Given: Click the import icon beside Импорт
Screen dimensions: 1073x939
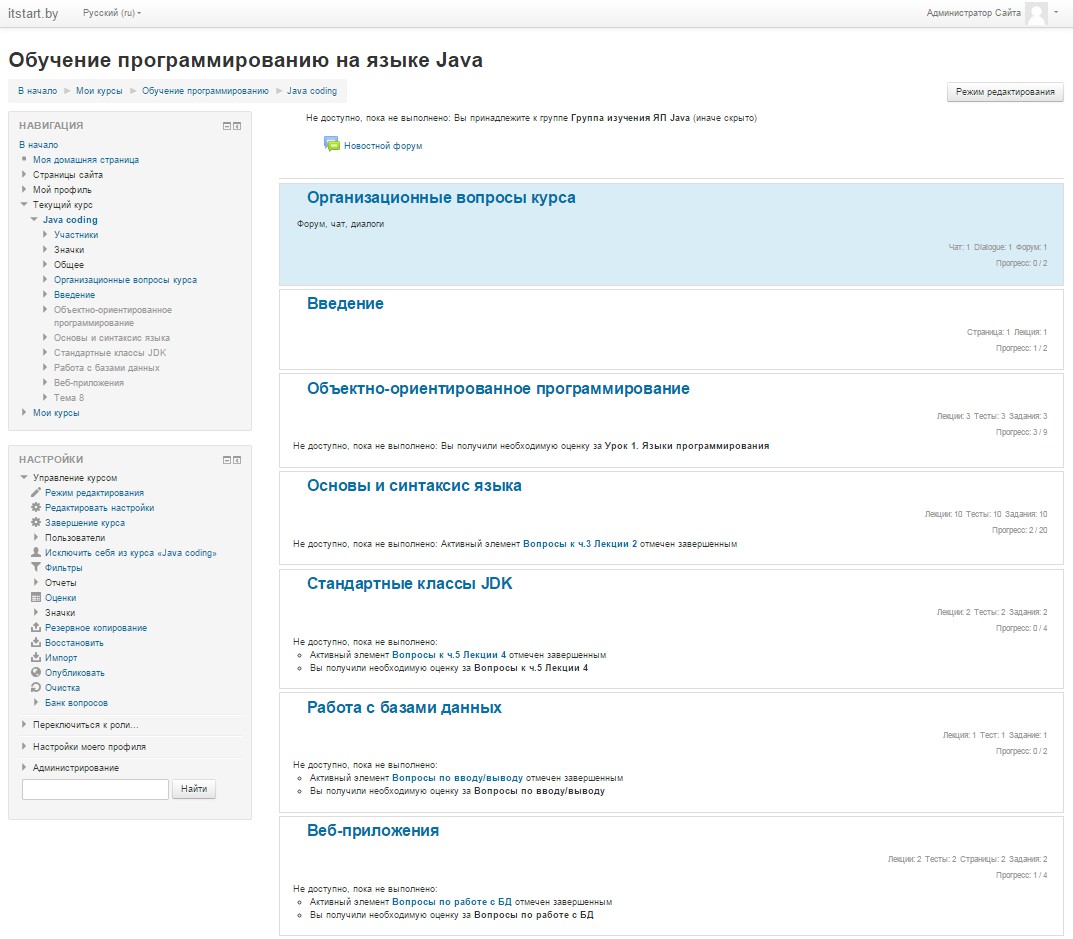Looking at the screenshot, I should pyautogui.click(x=36, y=658).
